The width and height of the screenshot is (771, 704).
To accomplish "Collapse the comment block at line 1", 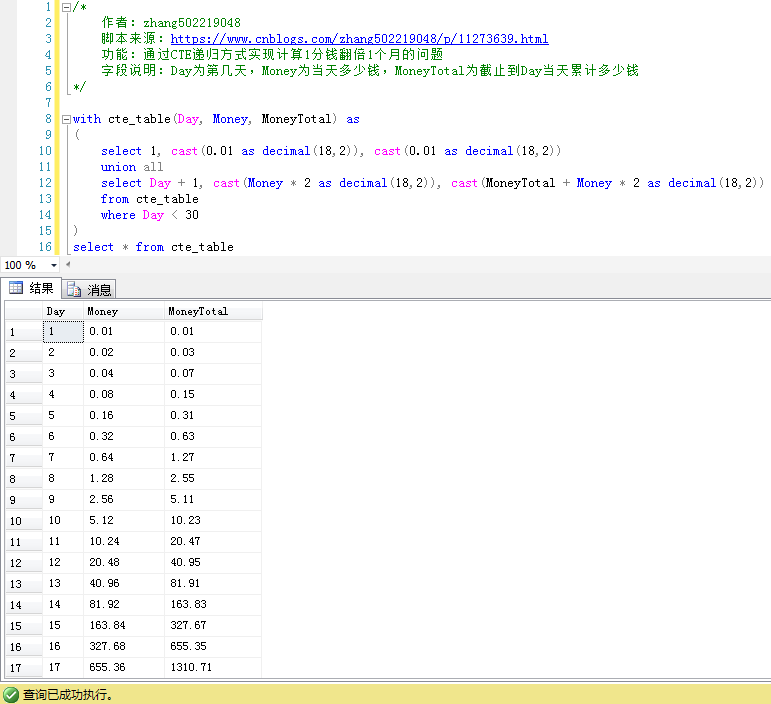I will tap(66, 7).
